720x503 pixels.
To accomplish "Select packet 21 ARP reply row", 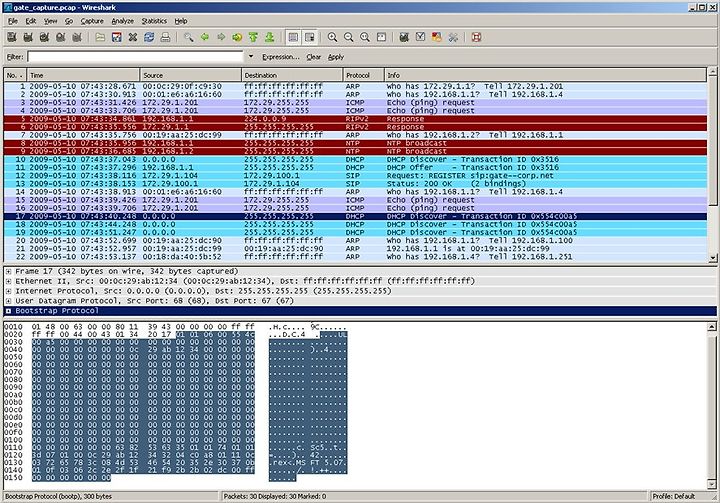I will pyautogui.click(x=355, y=249).
